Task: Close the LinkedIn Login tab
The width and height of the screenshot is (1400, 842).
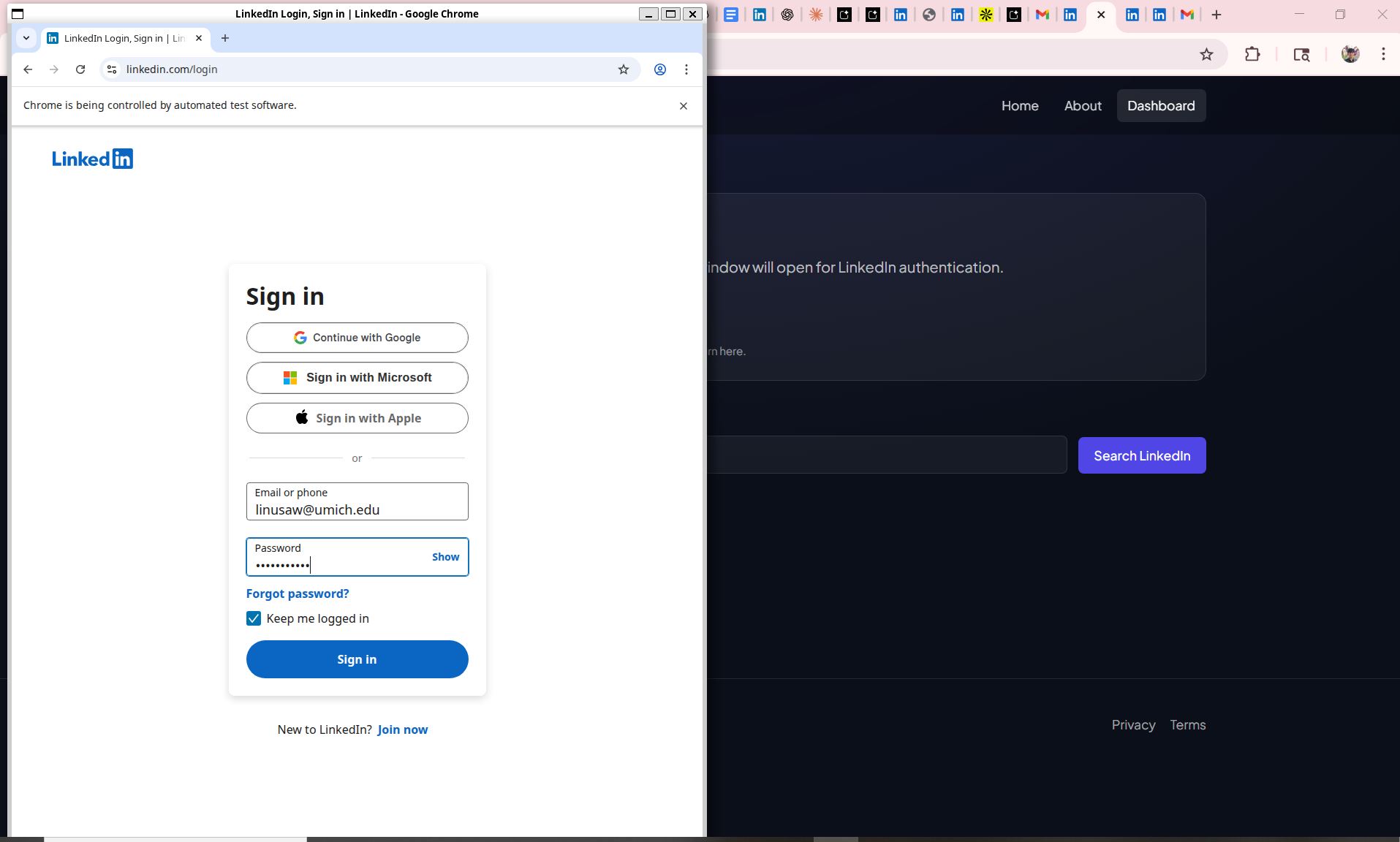Action: click(x=199, y=38)
